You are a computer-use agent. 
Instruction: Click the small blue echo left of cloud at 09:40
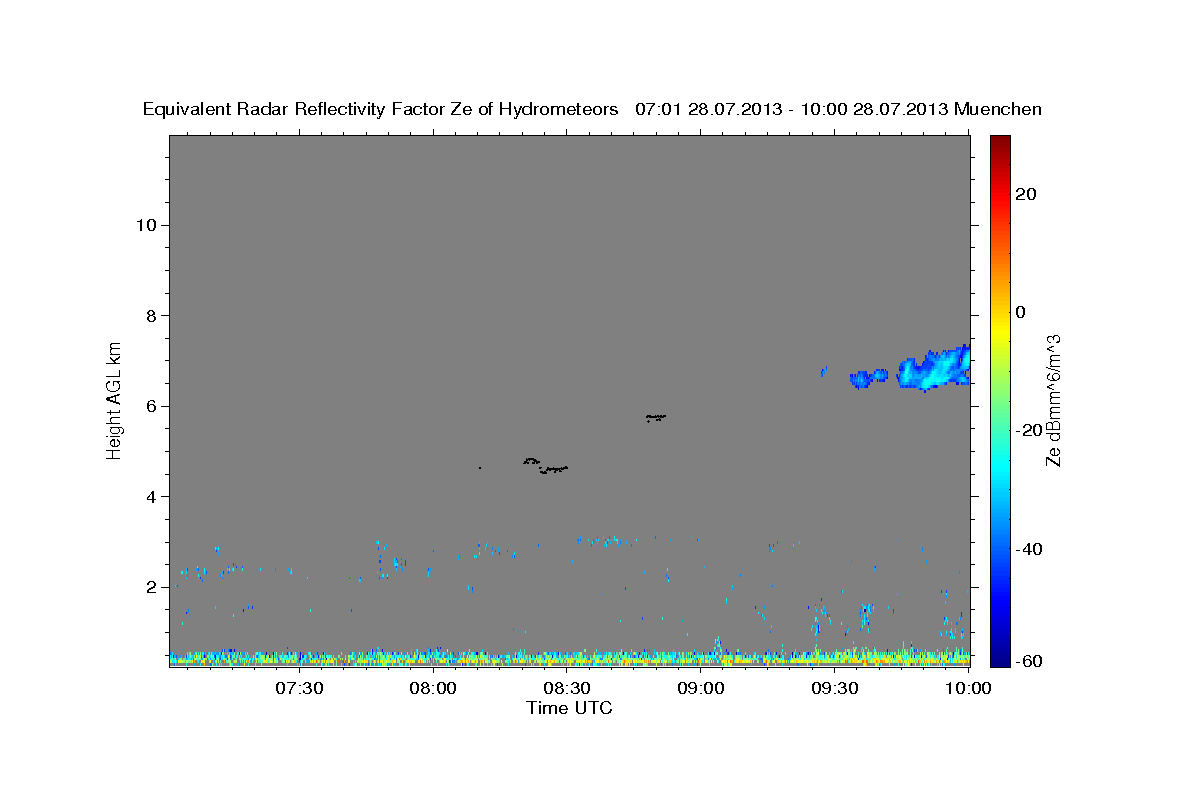(868, 378)
